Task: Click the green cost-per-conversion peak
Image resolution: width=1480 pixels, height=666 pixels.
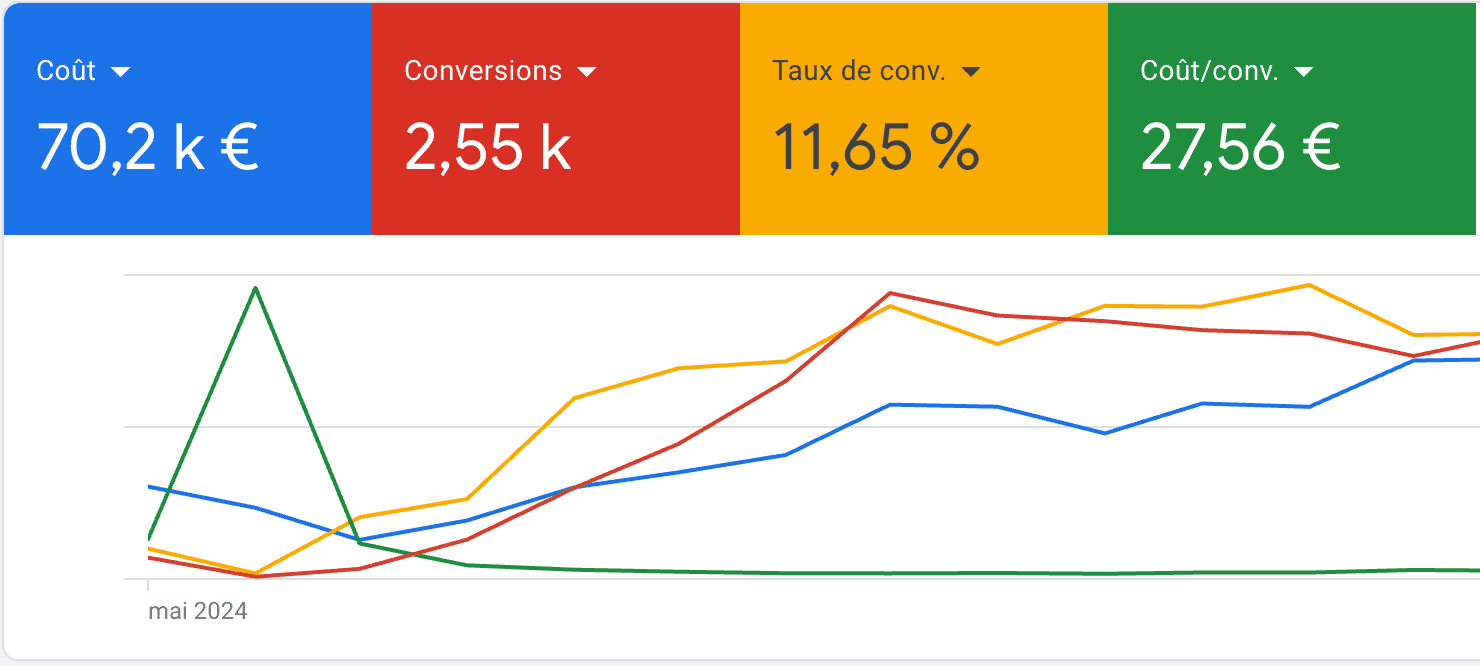Action: coord(256,289)
